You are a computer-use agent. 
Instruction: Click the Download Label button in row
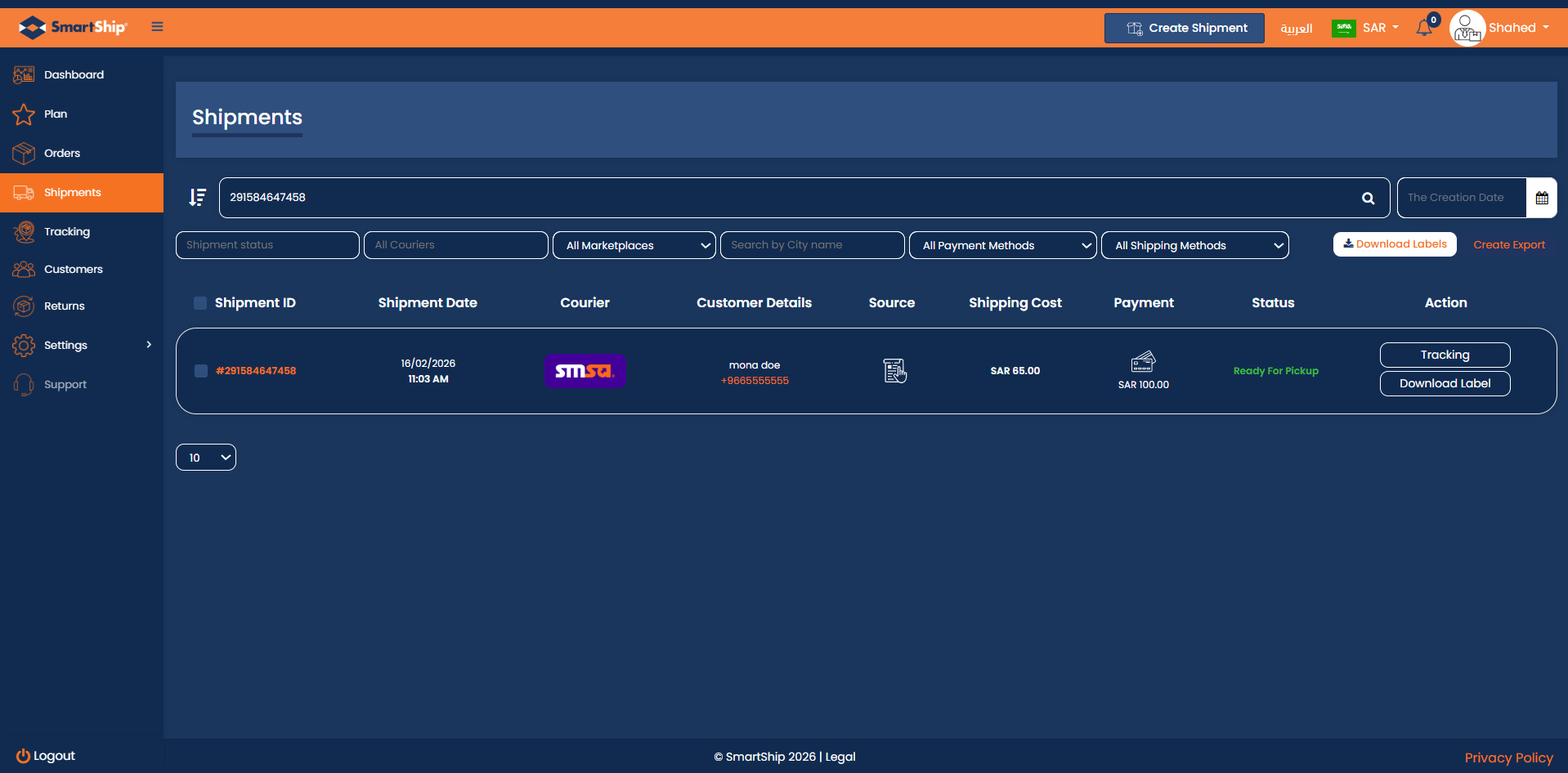coord(1445,383)
